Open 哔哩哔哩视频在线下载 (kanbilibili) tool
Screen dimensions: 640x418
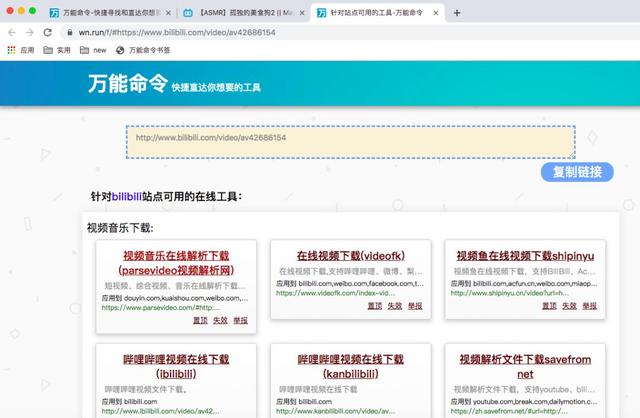pos(351,367)
